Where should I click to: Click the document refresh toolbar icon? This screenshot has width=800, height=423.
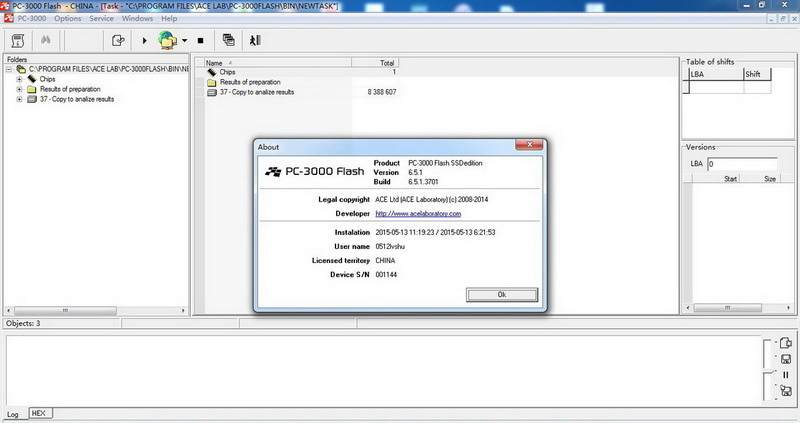coord(118,40)
